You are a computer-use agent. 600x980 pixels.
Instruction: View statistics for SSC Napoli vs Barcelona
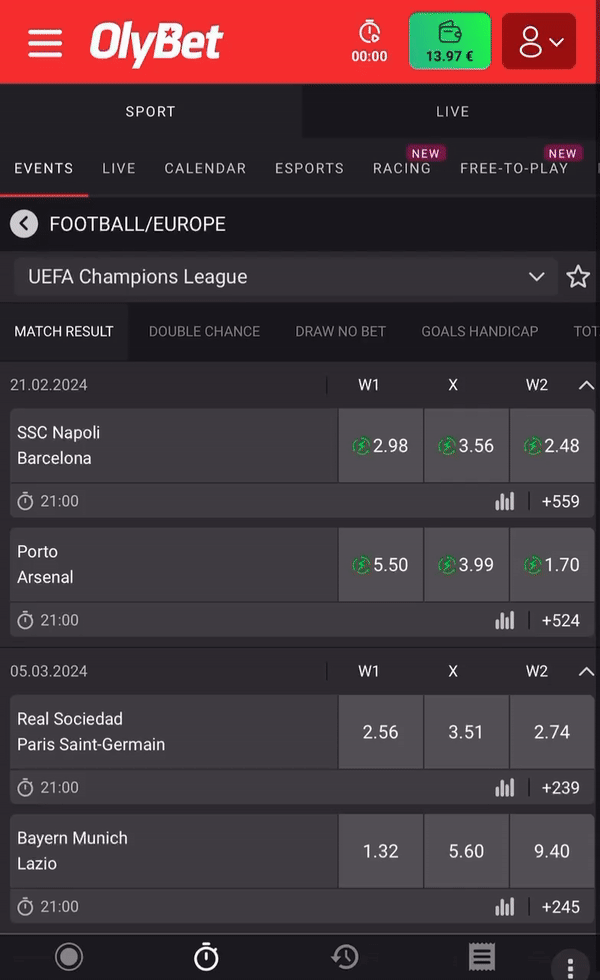pyautogui.click(x=505, y=501)
